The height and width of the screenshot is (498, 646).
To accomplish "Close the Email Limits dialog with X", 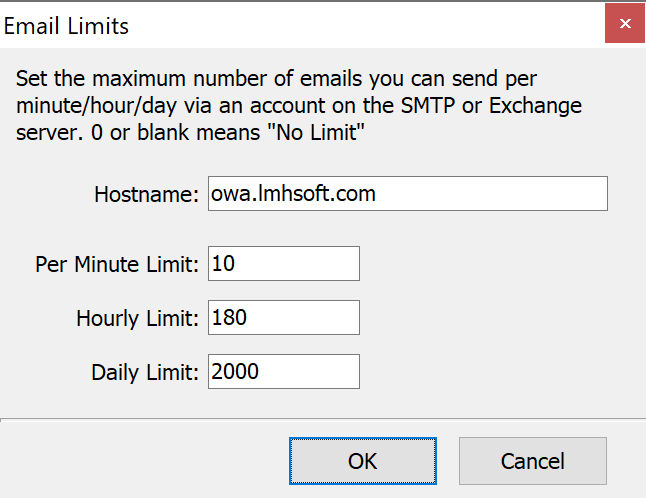I will [x=625, y=23].
